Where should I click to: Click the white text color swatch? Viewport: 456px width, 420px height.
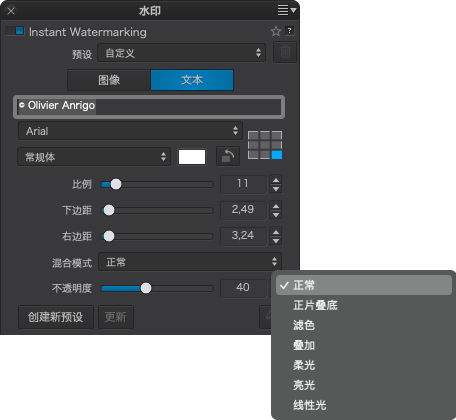pyautogui.click(x=192, y=157)
